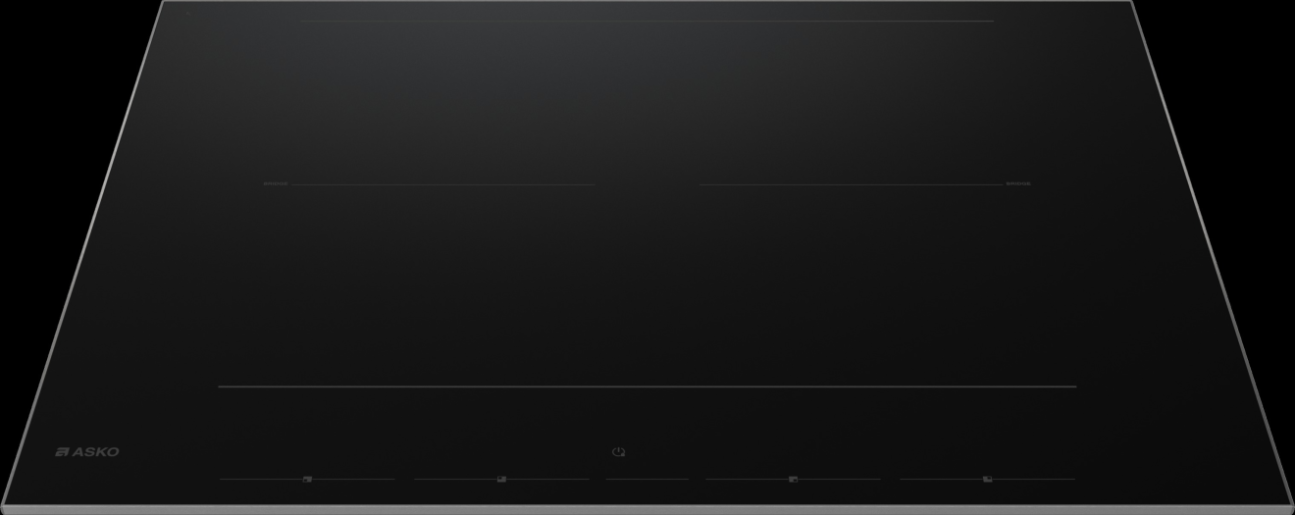Tap the small bridge marker on left zone divider
The image size is (1295, 515).
(276, 184)
